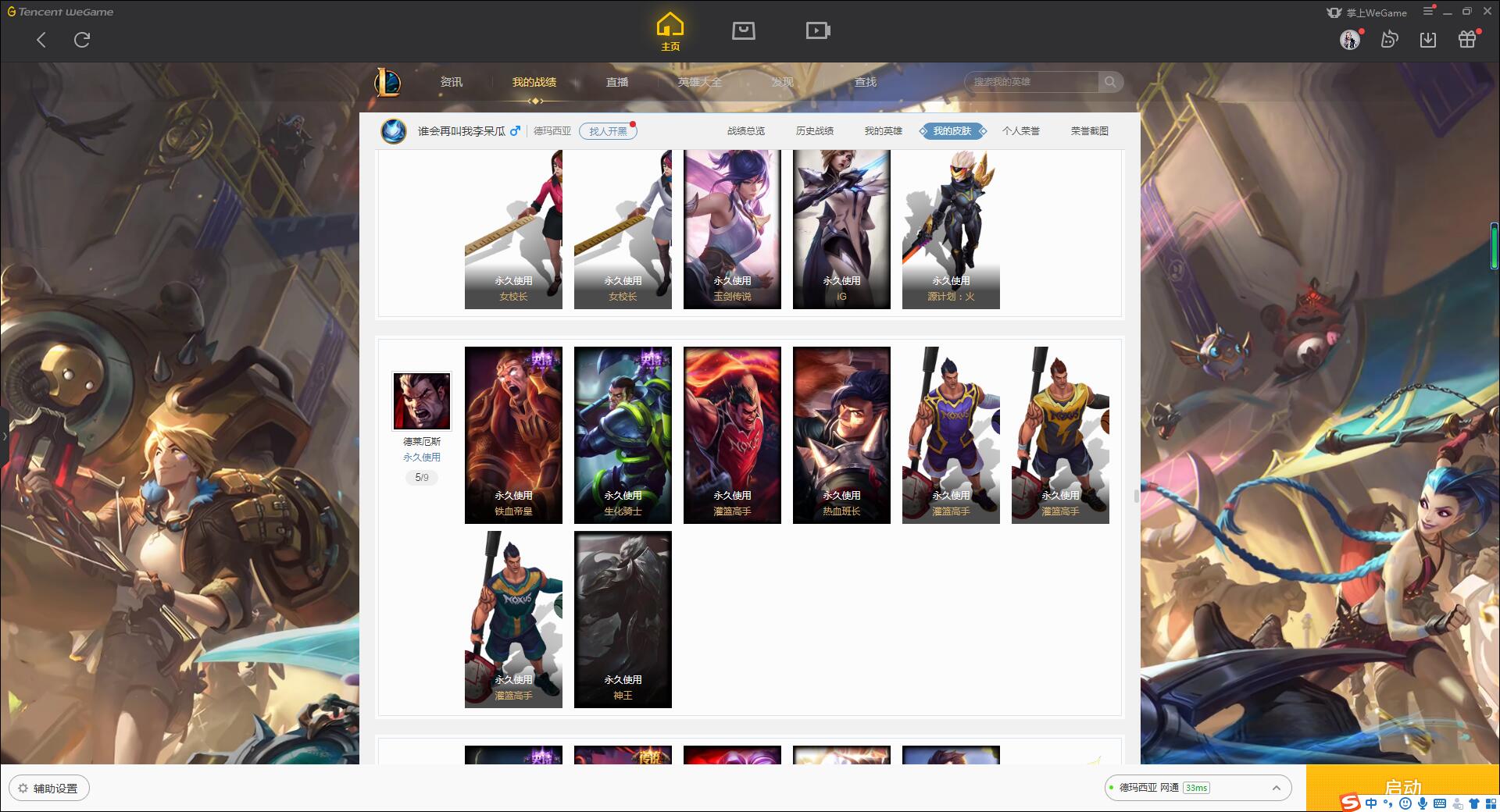Open the 荣誉截图 tab
Viewport: 1500px width, 812px height.
click(x=1090, y=131)
